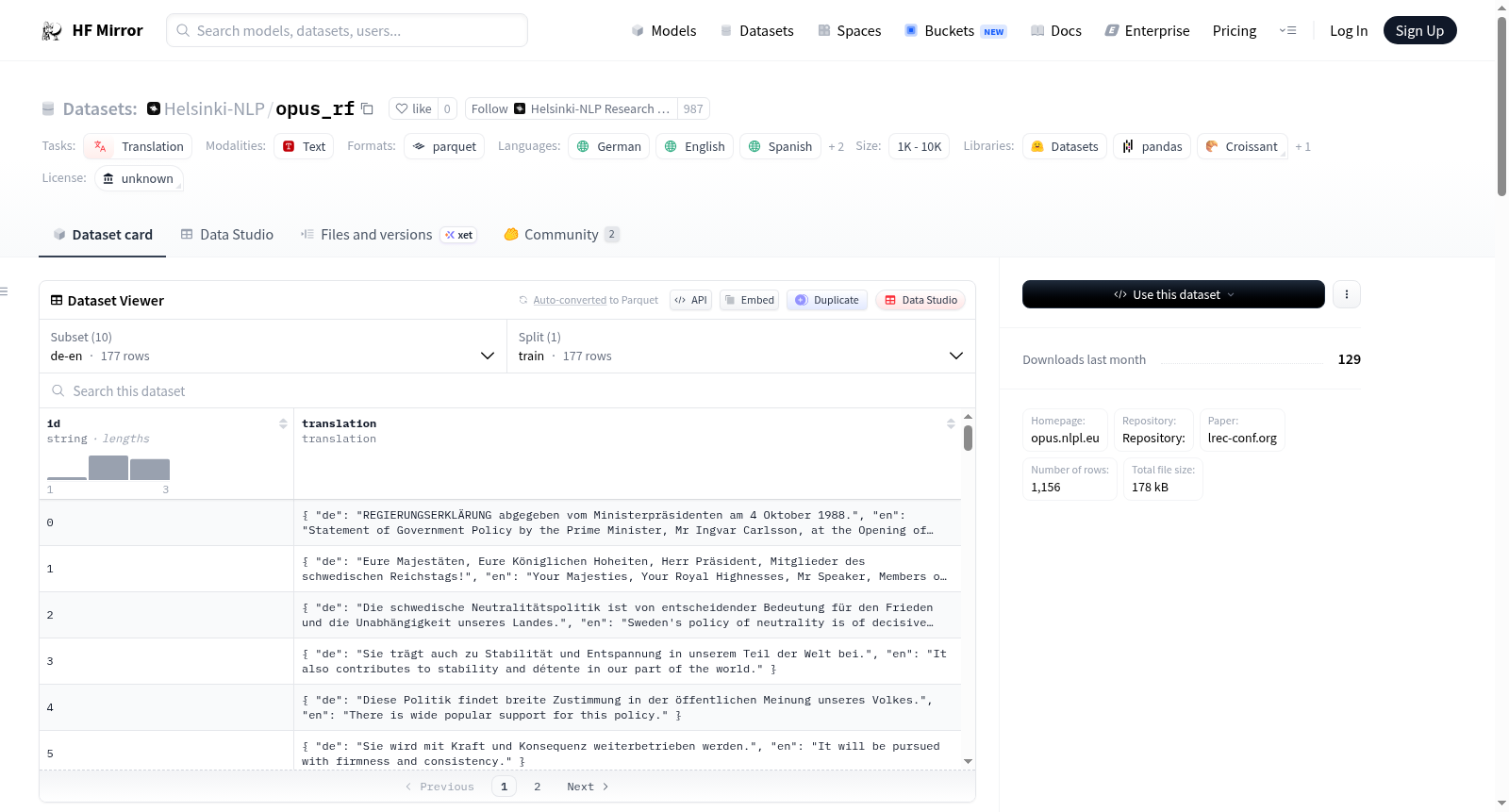The image size is (1509, 812).
Task: Focus the Search this dataset field
Action: [507, 391]
